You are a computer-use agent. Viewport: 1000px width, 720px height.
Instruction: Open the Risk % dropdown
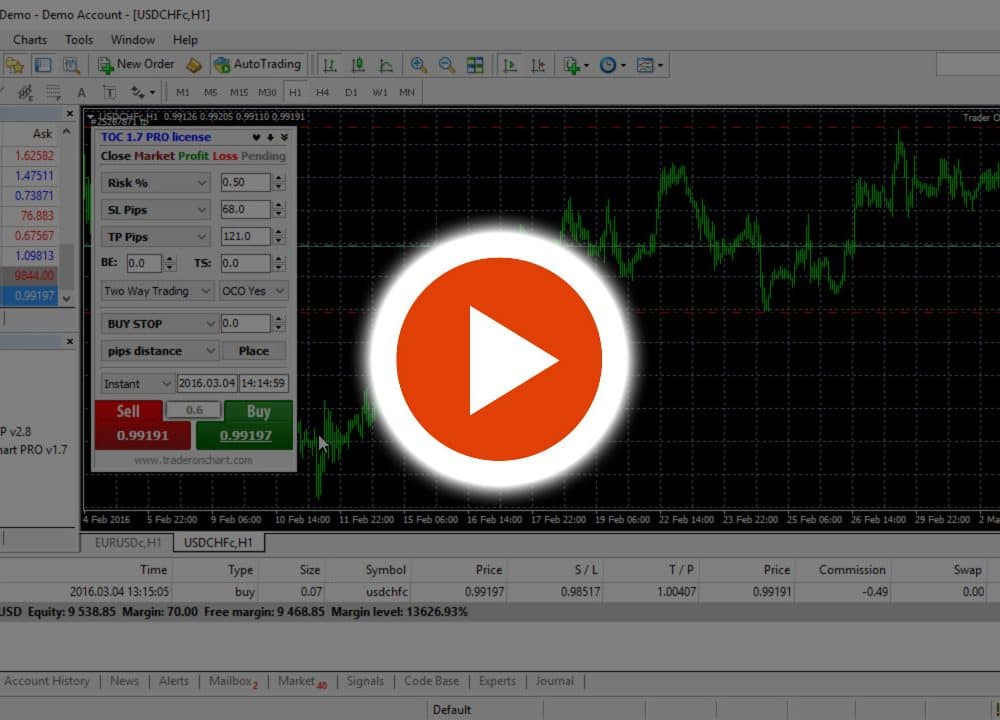pyautogui.click(x=156, y=183)
